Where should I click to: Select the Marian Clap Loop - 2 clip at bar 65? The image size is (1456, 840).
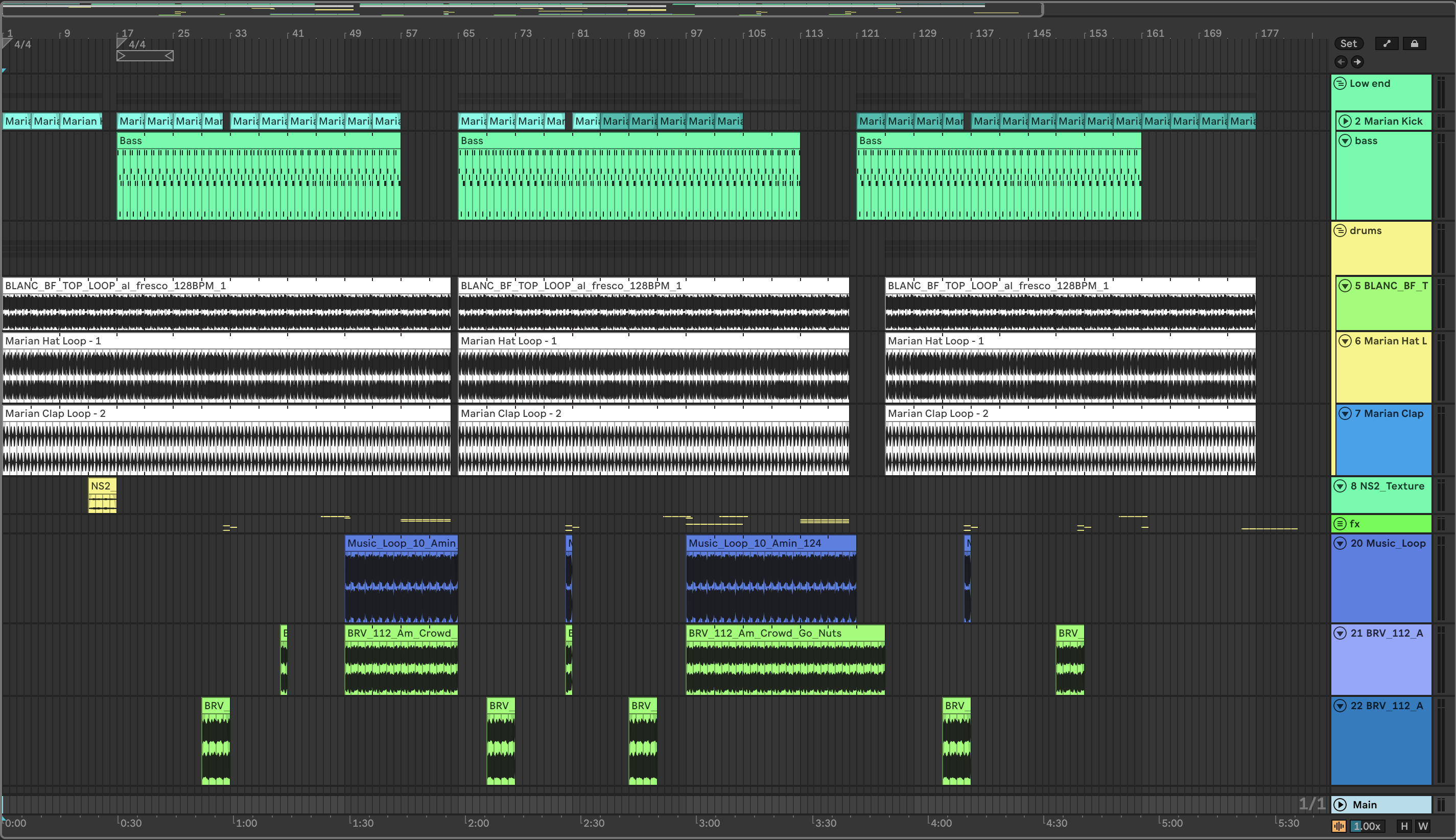pos(653,439)
